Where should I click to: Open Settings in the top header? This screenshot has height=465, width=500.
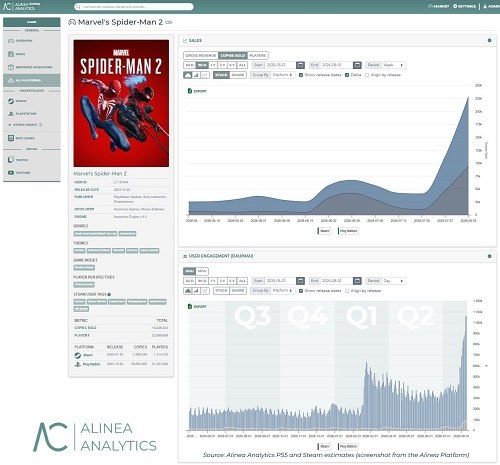464,6
